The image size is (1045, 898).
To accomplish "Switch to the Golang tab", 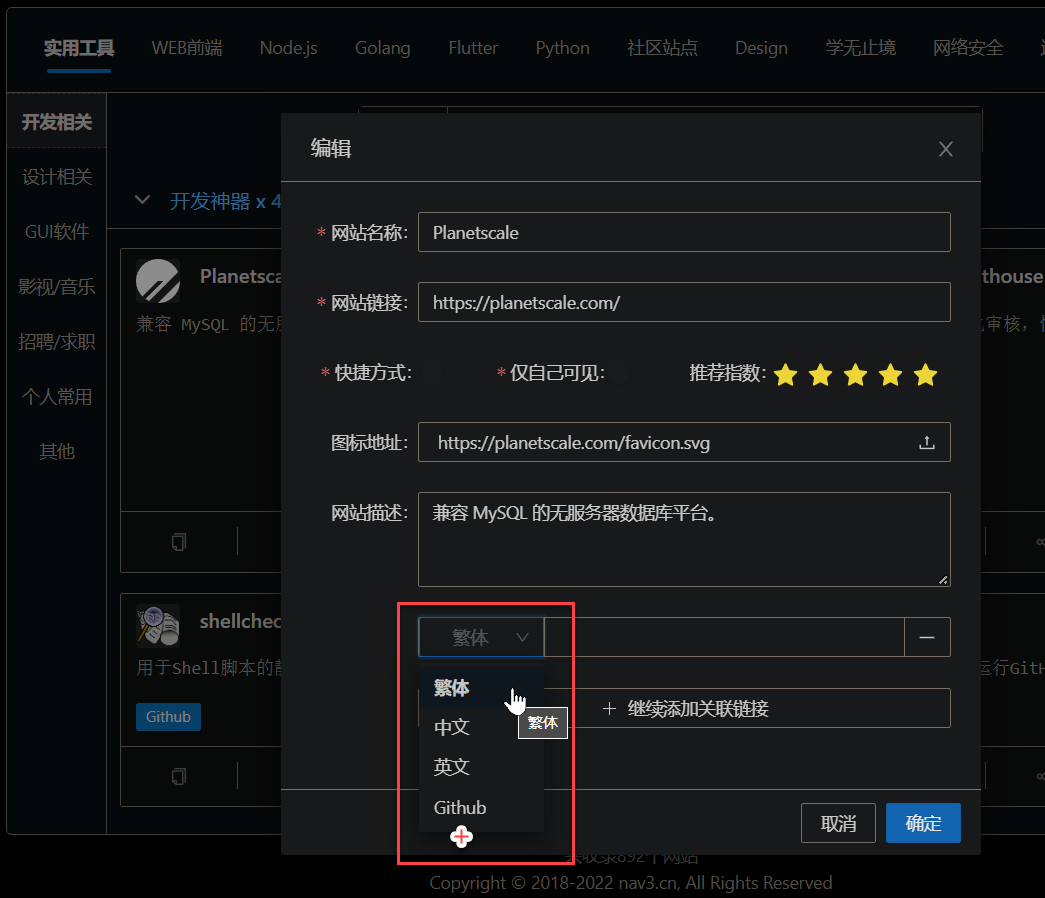I will click(x=383, y=48).
